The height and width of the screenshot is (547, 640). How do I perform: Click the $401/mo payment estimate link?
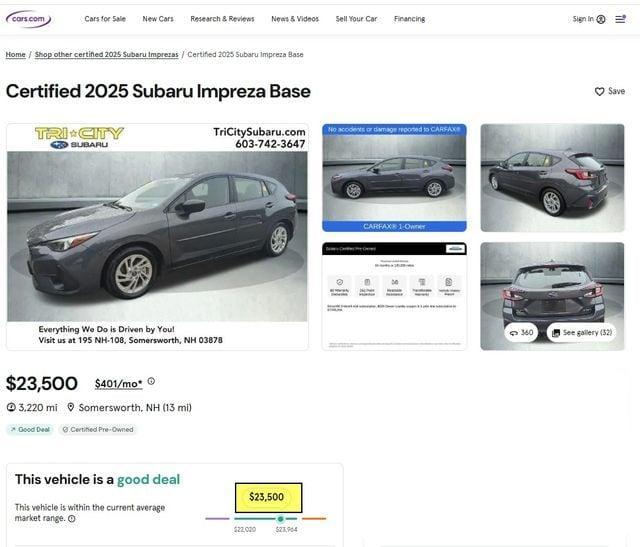pyautogui.click(x=118, y=384)
